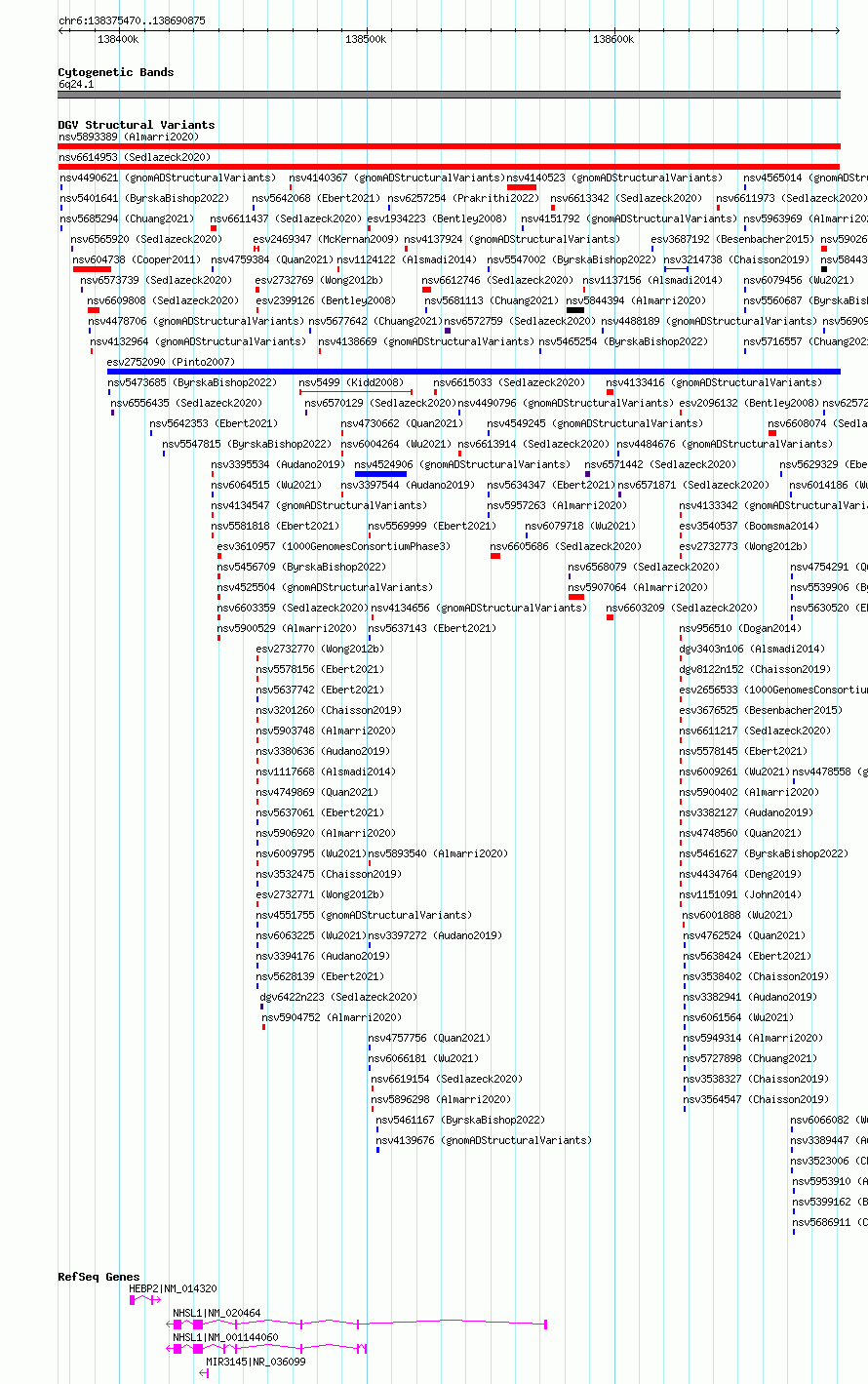Viewport: 868px width, 1384px height.
Task: Click the 138600k ruler position label
Action: [x=613, y=39]
